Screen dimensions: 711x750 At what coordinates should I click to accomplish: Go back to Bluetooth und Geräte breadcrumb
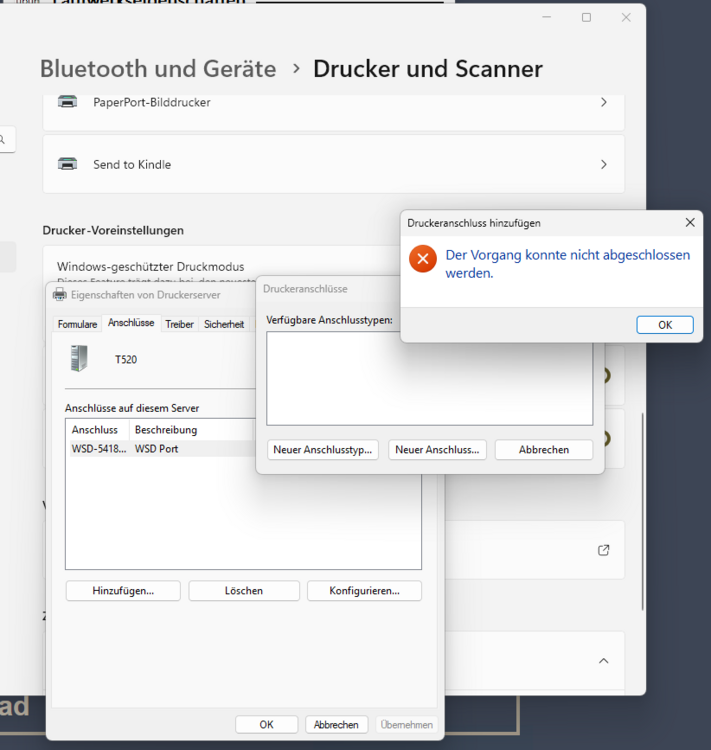(x=158, y=69)
